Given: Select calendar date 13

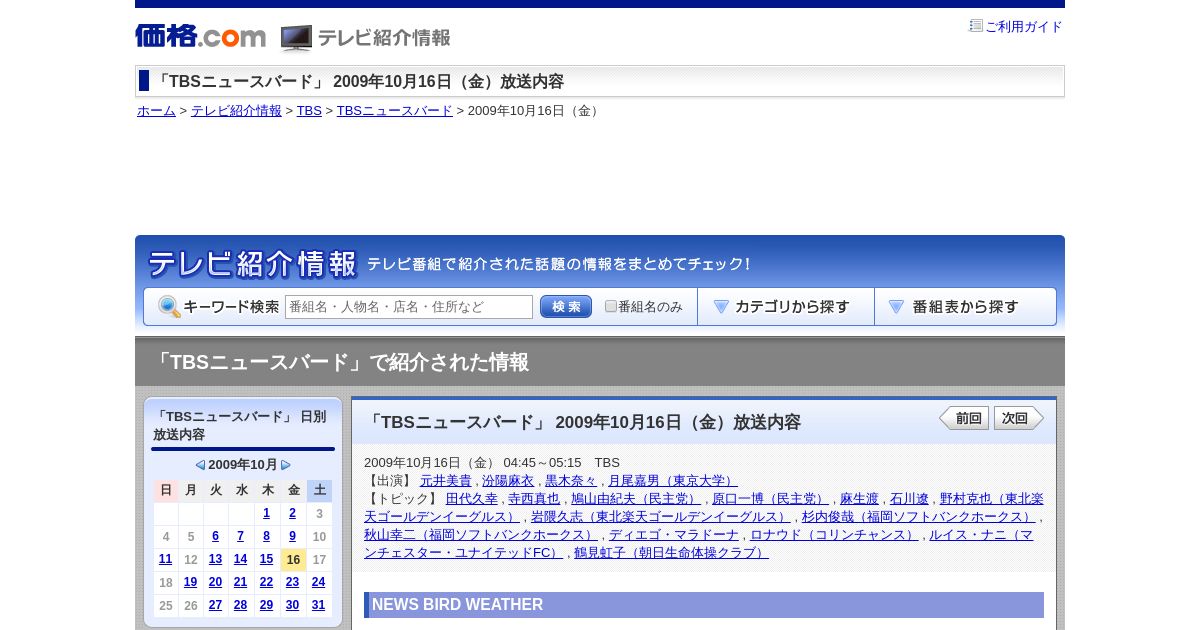Looking at the screenshot, I should (215, 560).
